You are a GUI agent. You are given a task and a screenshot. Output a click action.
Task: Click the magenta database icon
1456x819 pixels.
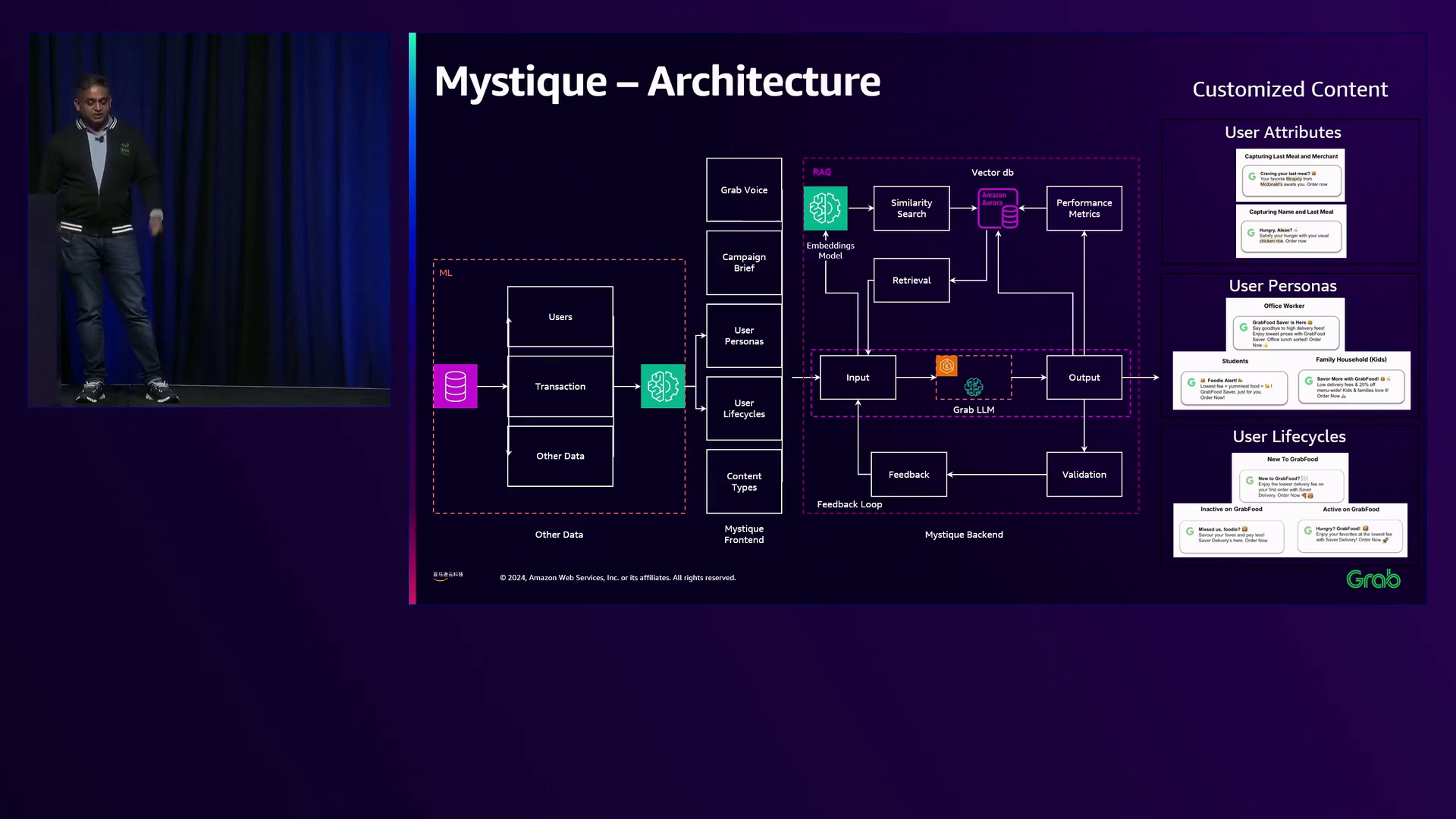click(455, 386)
